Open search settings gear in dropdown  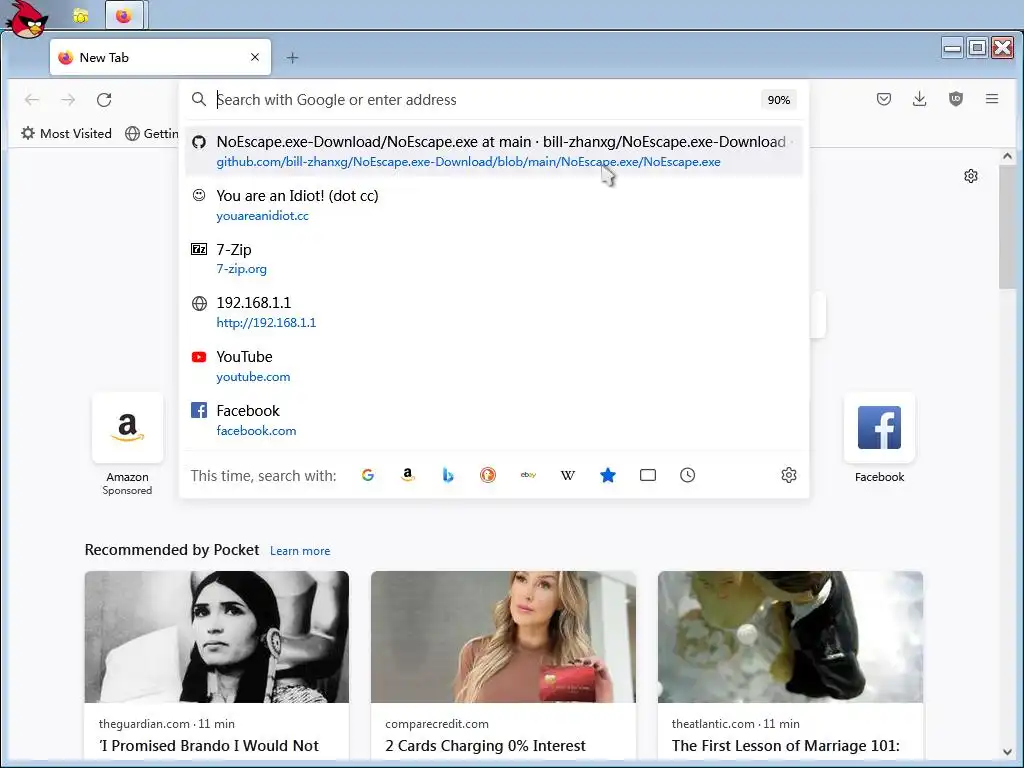[x=789, y=475]
